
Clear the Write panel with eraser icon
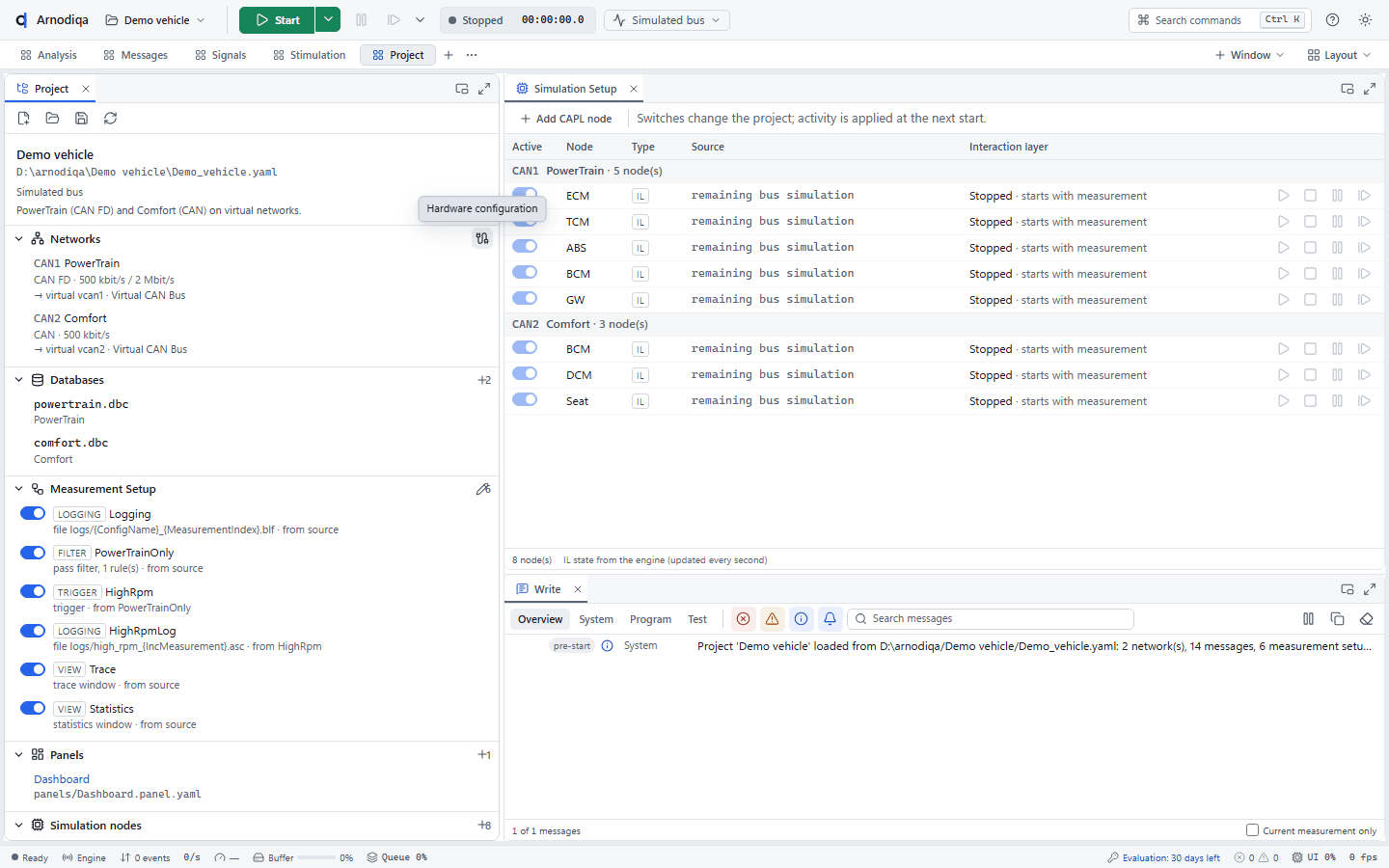pos(1366,619)
